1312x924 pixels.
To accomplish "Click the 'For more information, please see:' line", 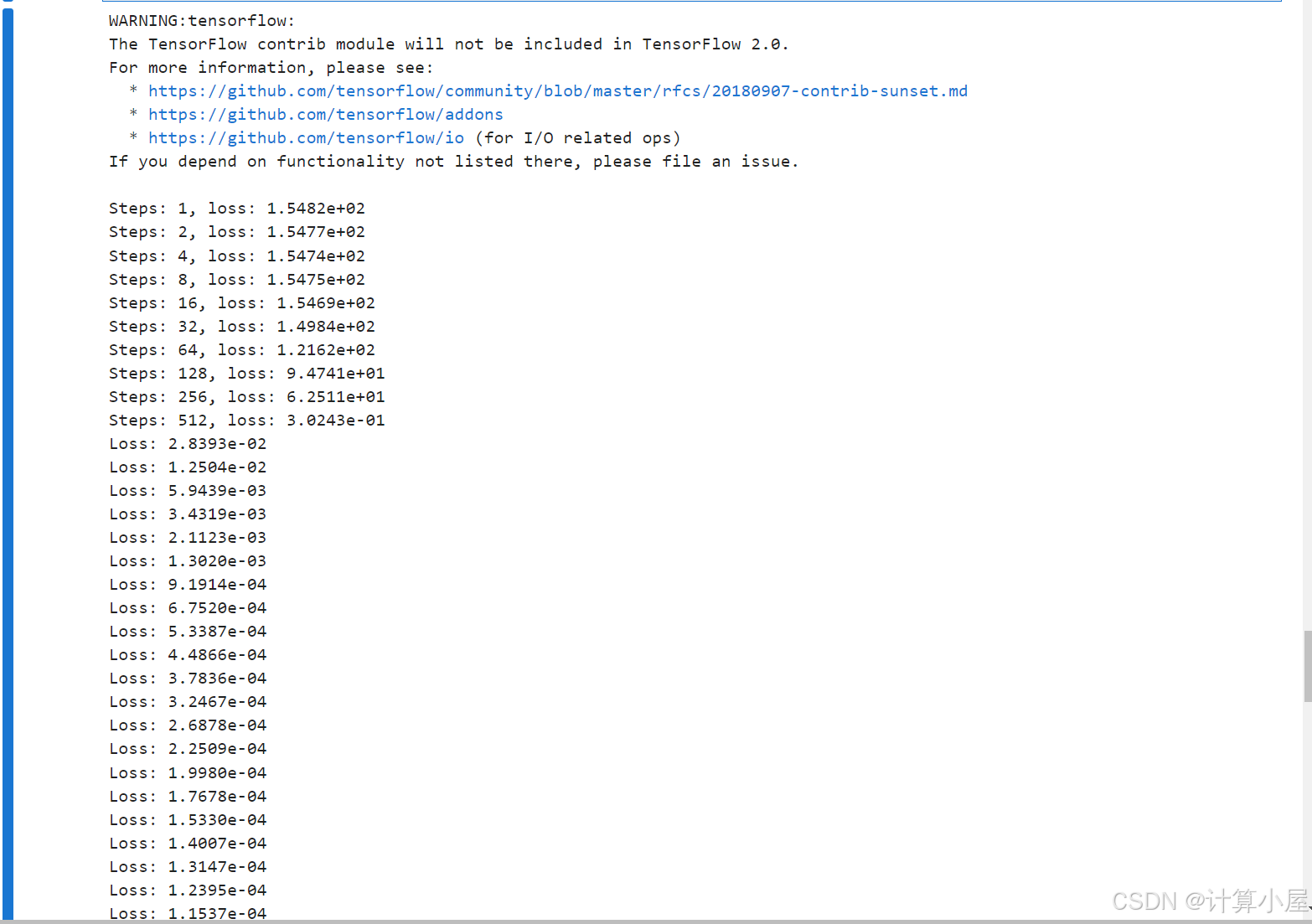I will click(271, 68).
